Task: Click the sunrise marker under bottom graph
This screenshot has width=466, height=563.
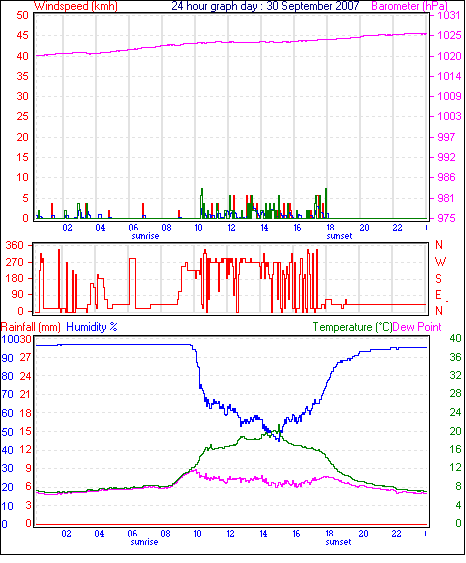Action: click(144, 542)
